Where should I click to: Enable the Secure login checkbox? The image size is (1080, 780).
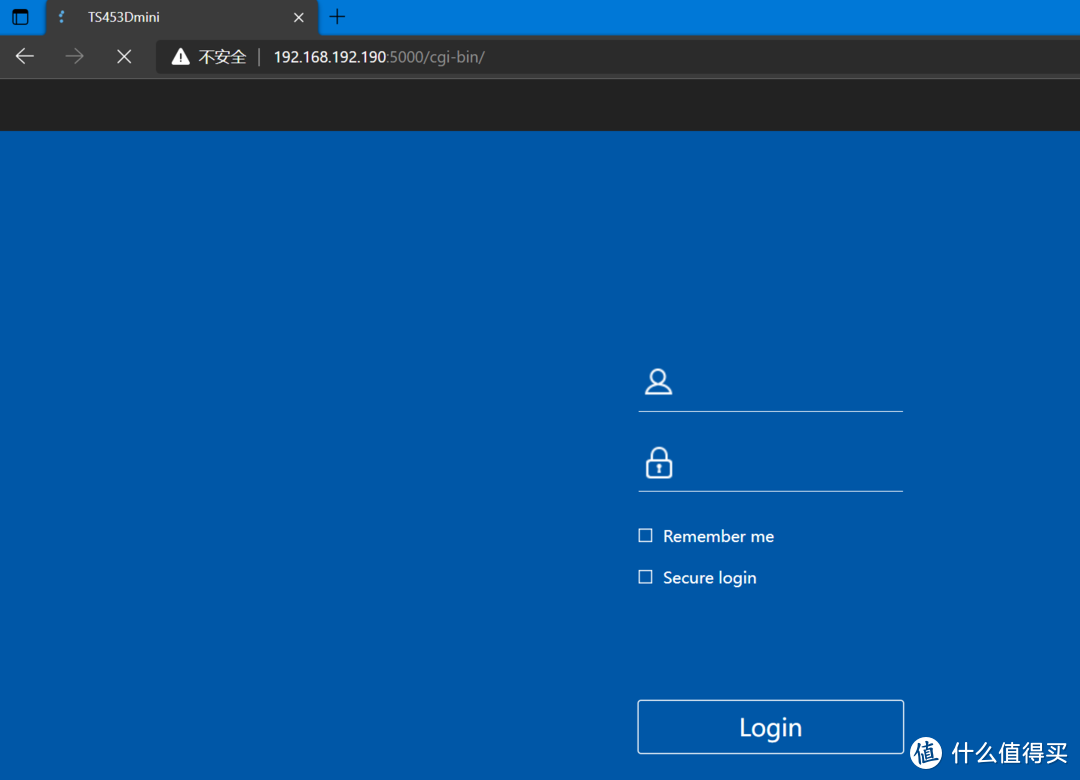point(645,577)
